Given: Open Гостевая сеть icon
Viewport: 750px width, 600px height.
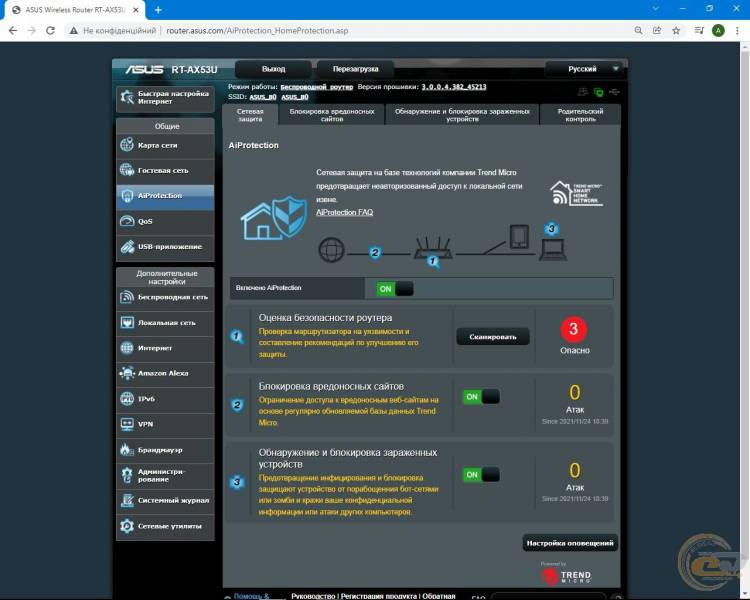Looking at the screenshot, I should (x=127, y=170).
